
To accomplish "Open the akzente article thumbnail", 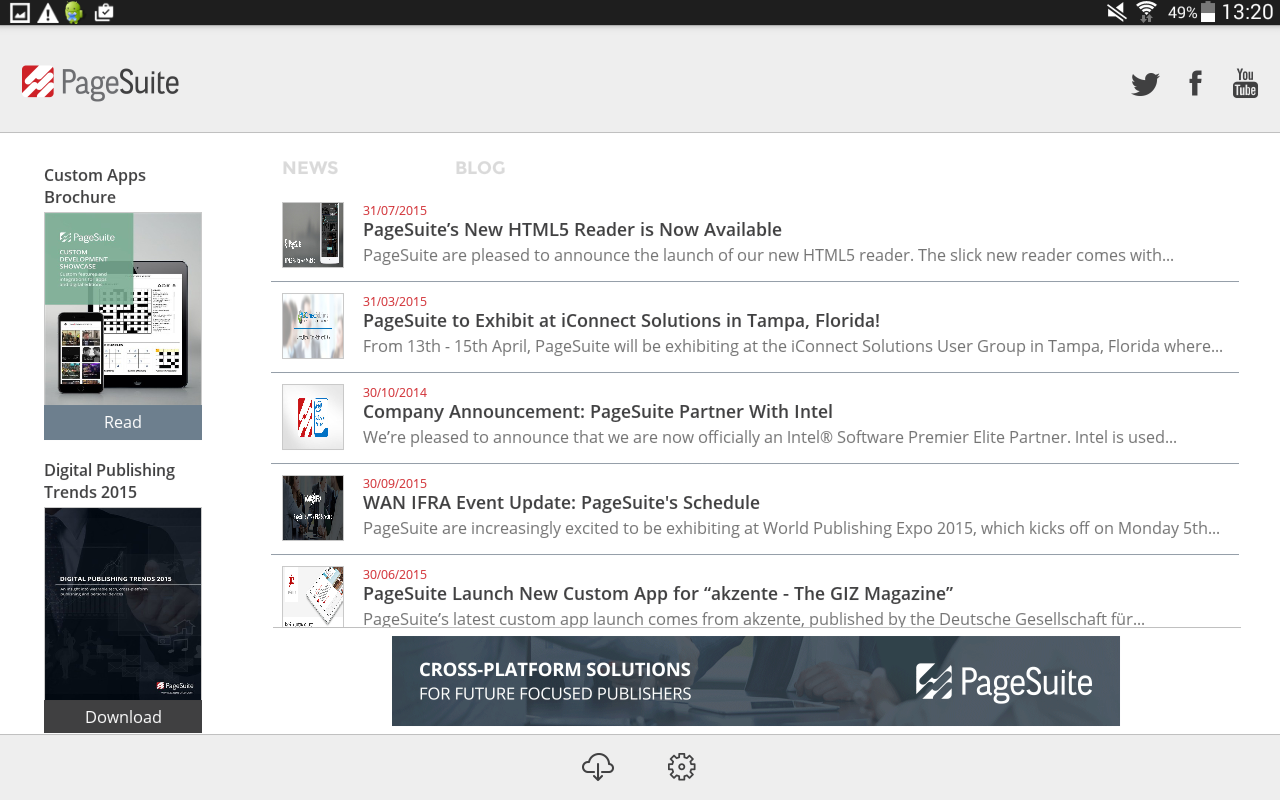I will click(313, 596).
